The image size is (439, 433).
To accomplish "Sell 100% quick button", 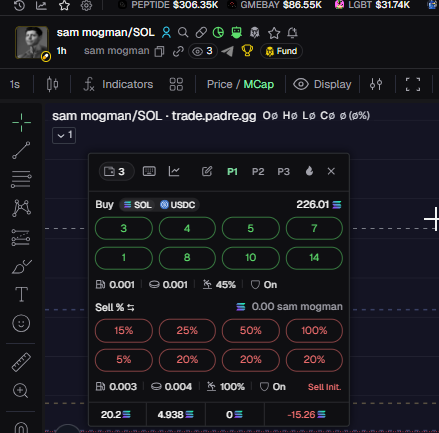I will 314,331.
